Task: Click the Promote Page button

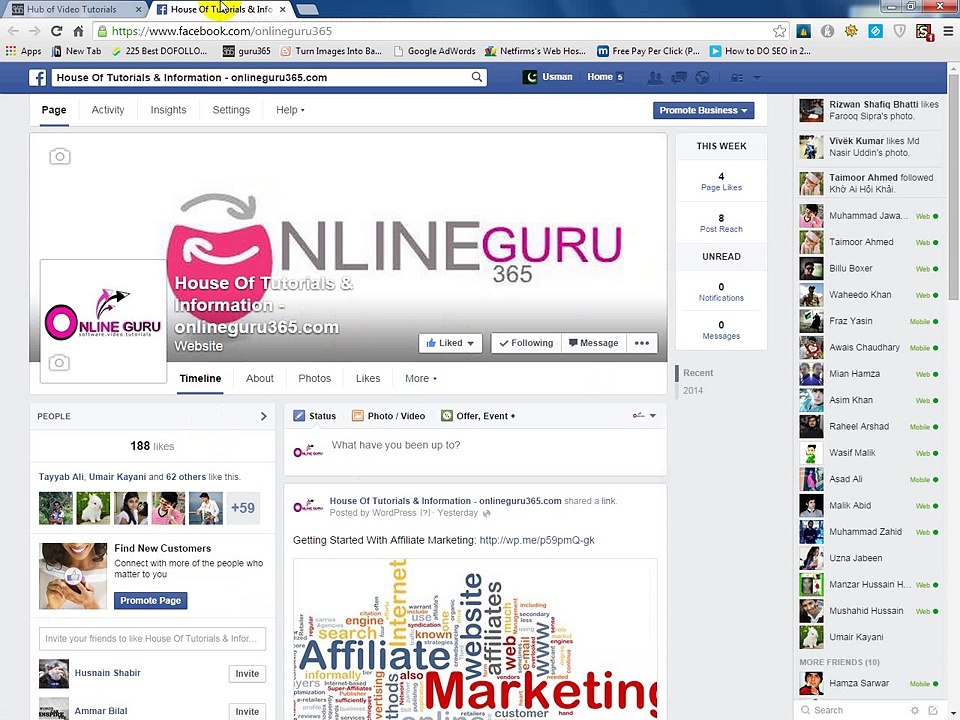Action: [151, 601]
